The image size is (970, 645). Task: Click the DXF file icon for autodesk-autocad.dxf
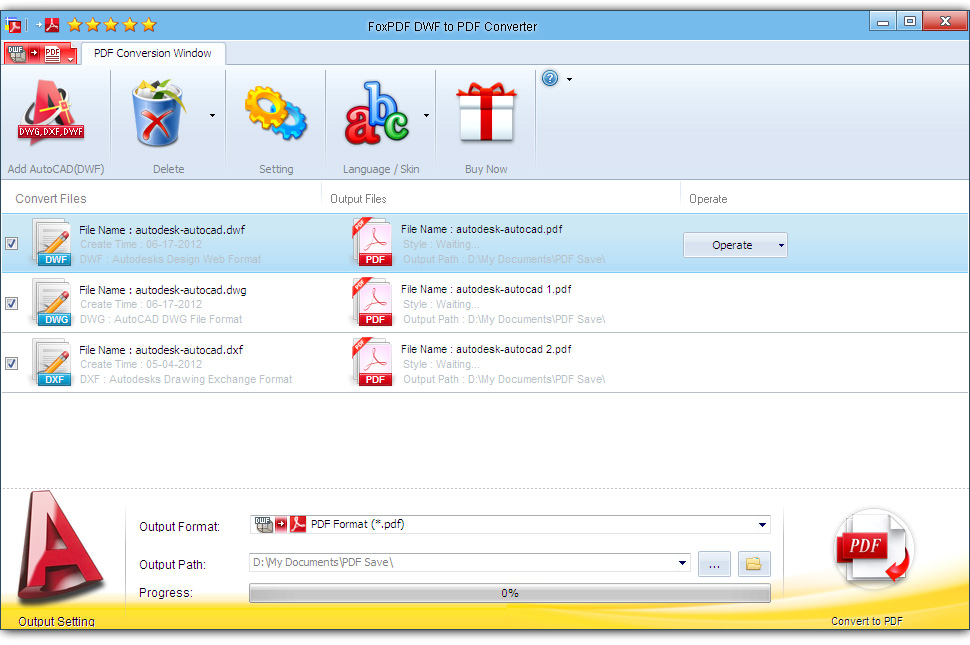[x=52, y=362]
